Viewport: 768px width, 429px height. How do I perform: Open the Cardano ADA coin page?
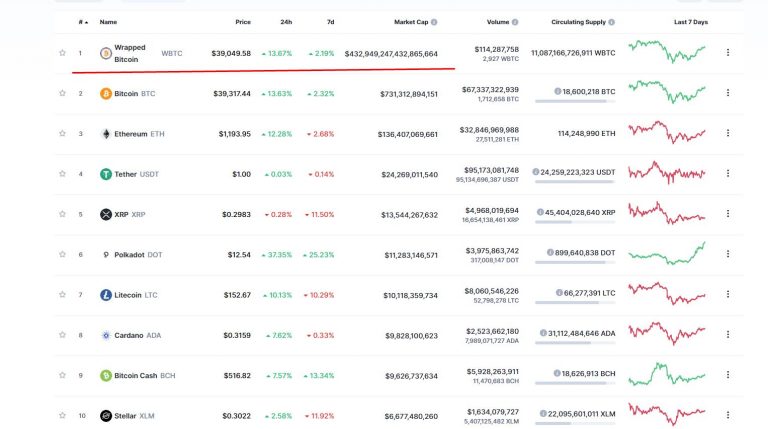tap(138, 335)
